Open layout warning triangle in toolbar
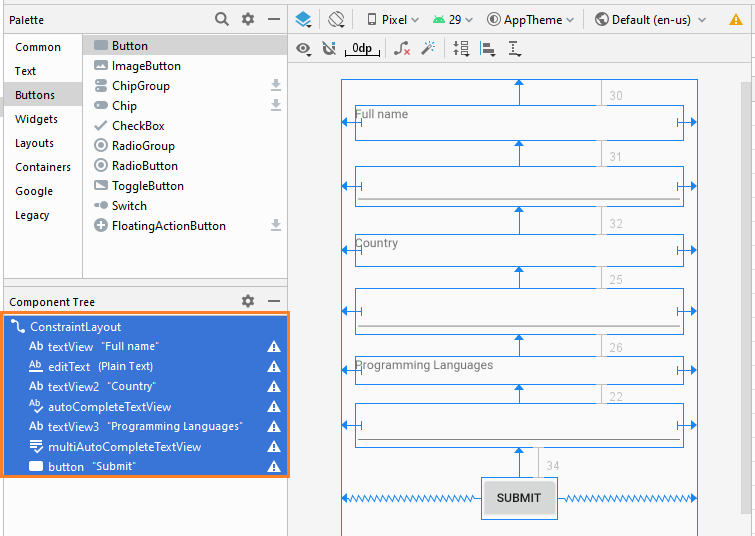The image size is (755, 536). point(735,20)
